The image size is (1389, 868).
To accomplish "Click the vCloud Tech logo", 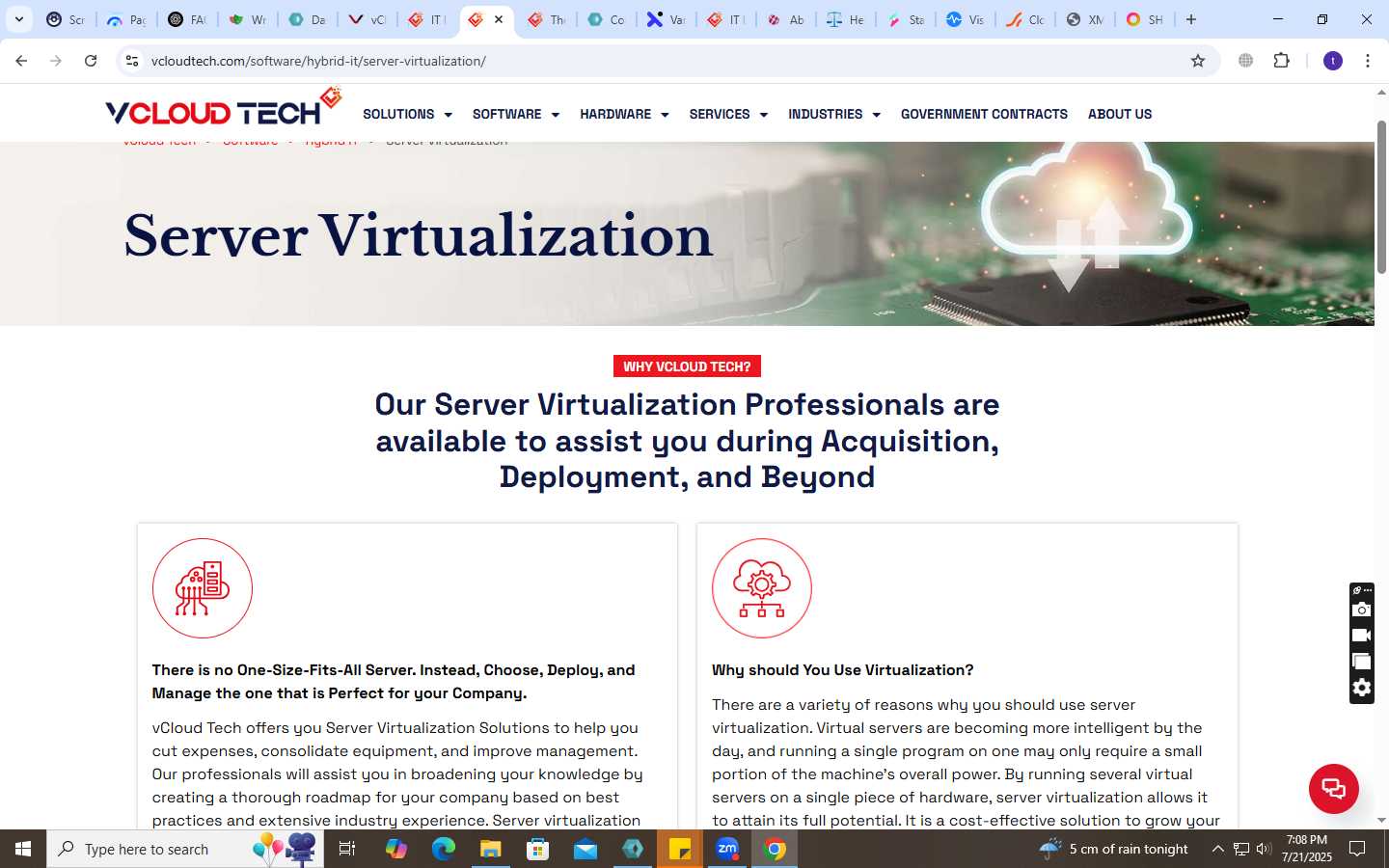I will point(223,108).
